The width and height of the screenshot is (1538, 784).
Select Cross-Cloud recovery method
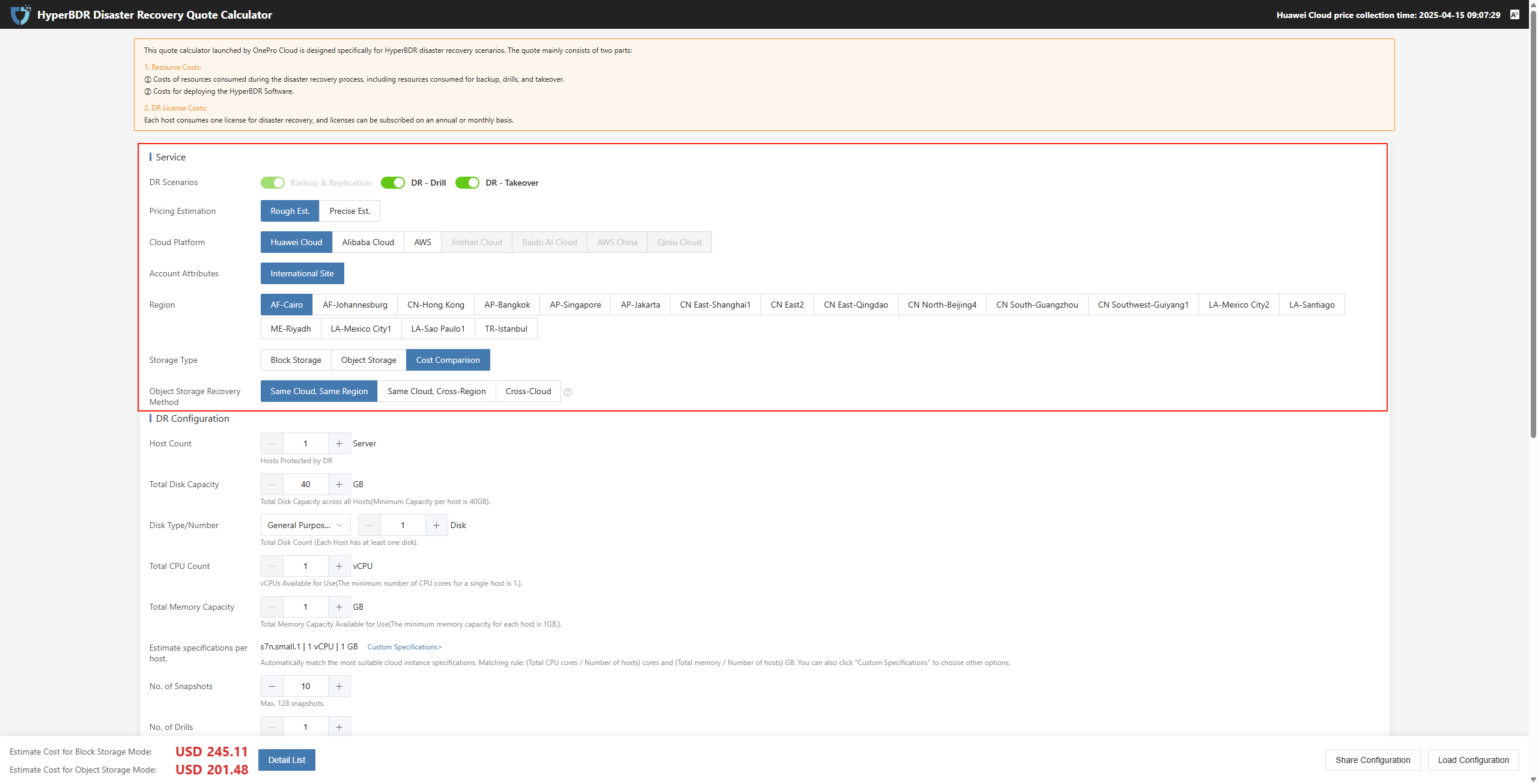click(529, 391)
